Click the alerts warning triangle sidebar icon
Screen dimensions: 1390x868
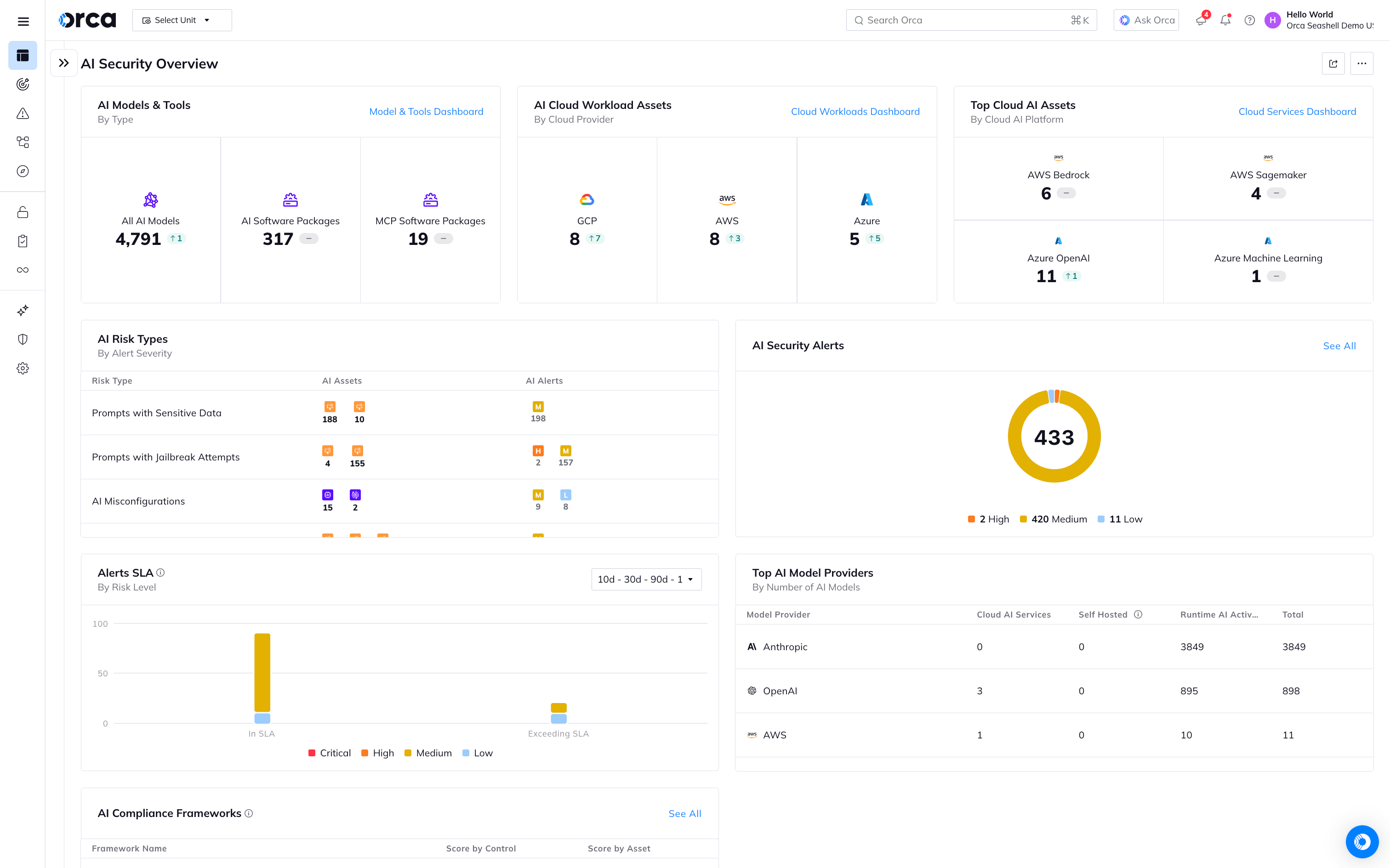tap(23, 113)
